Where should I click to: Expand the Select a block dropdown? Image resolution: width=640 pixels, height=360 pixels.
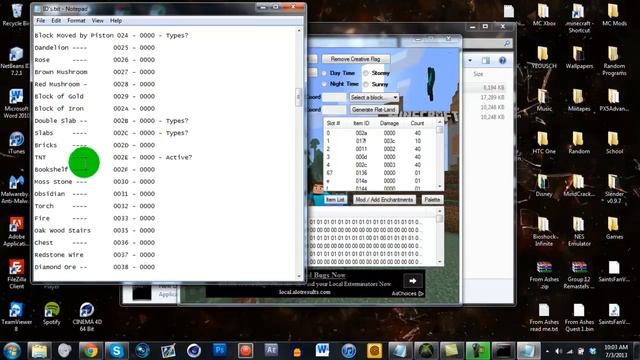tap(374, 98)
